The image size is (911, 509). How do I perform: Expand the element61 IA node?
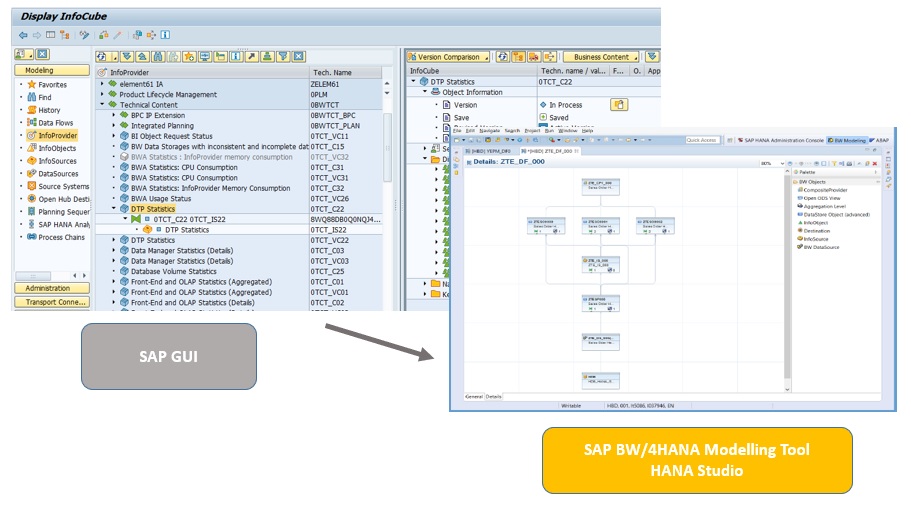[x=103, y=84]
